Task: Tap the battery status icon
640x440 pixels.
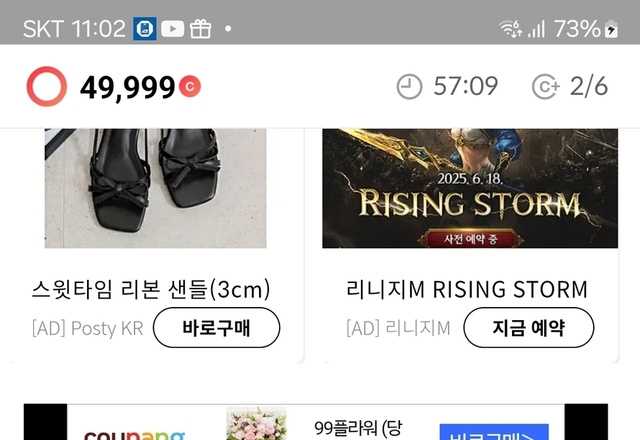Action: coord(612,29)
